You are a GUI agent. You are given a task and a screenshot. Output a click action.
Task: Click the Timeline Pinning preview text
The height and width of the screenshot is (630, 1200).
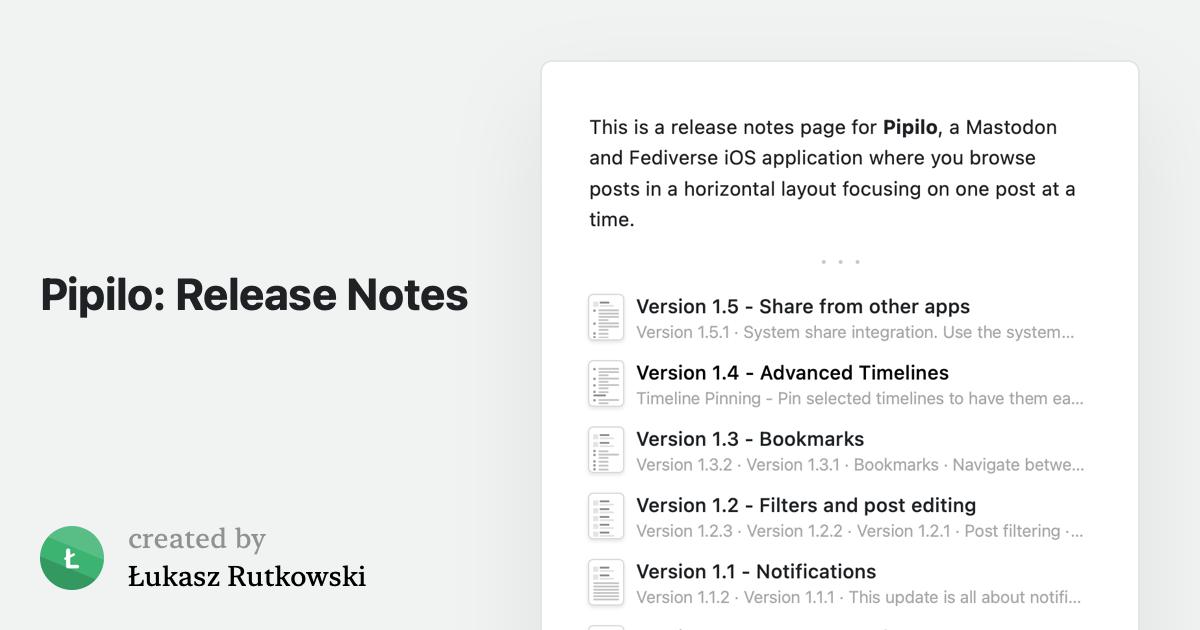click(x=860, y=398)
